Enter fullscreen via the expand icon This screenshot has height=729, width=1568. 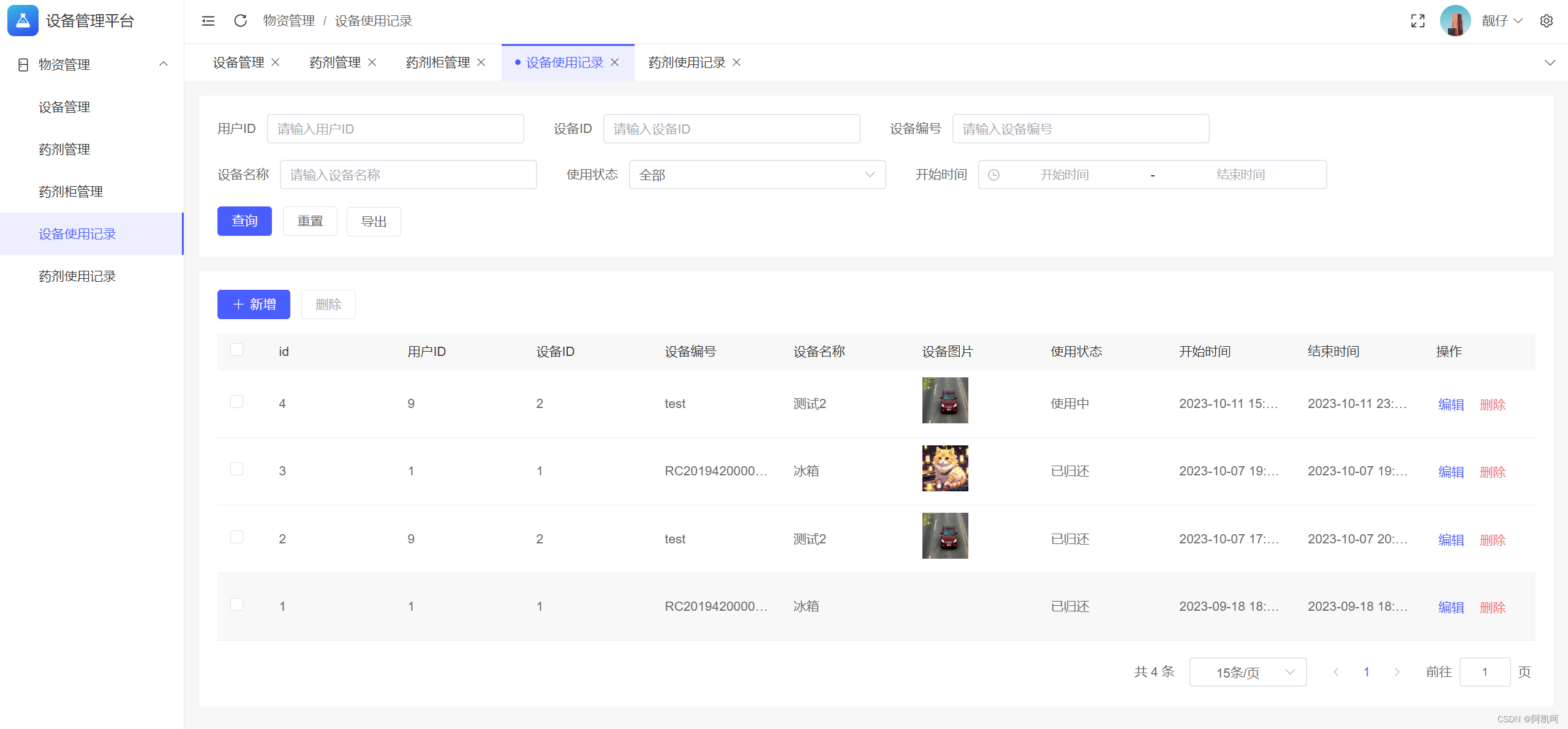[x=1417, y=21]
